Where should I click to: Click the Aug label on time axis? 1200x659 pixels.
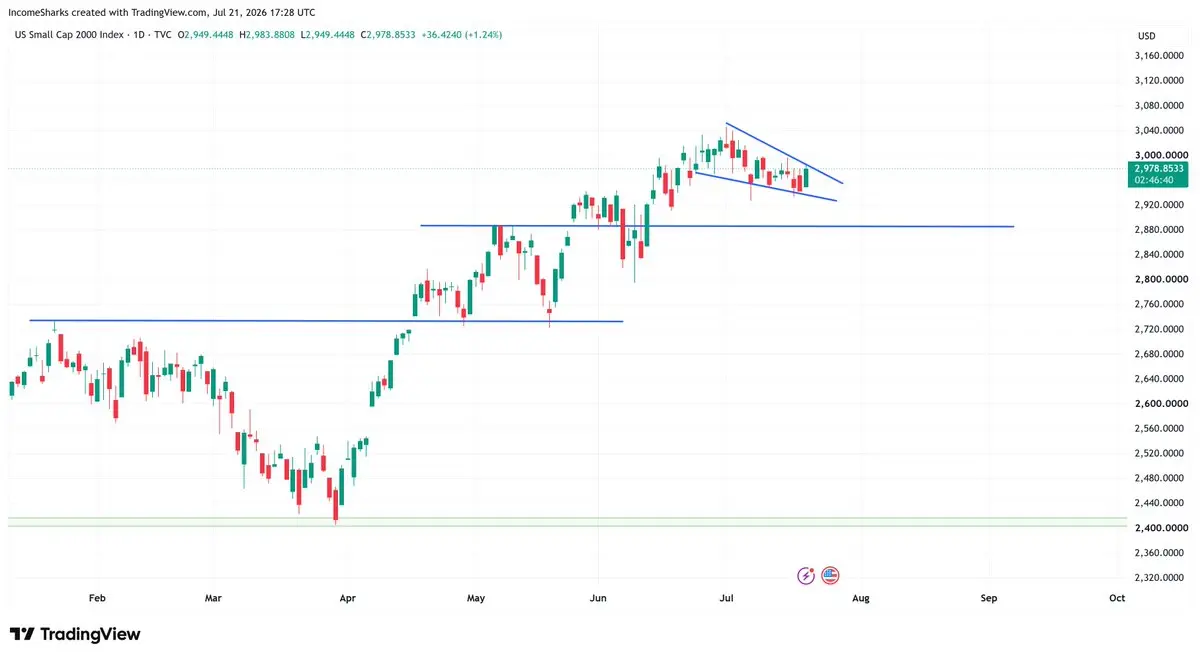860,598
